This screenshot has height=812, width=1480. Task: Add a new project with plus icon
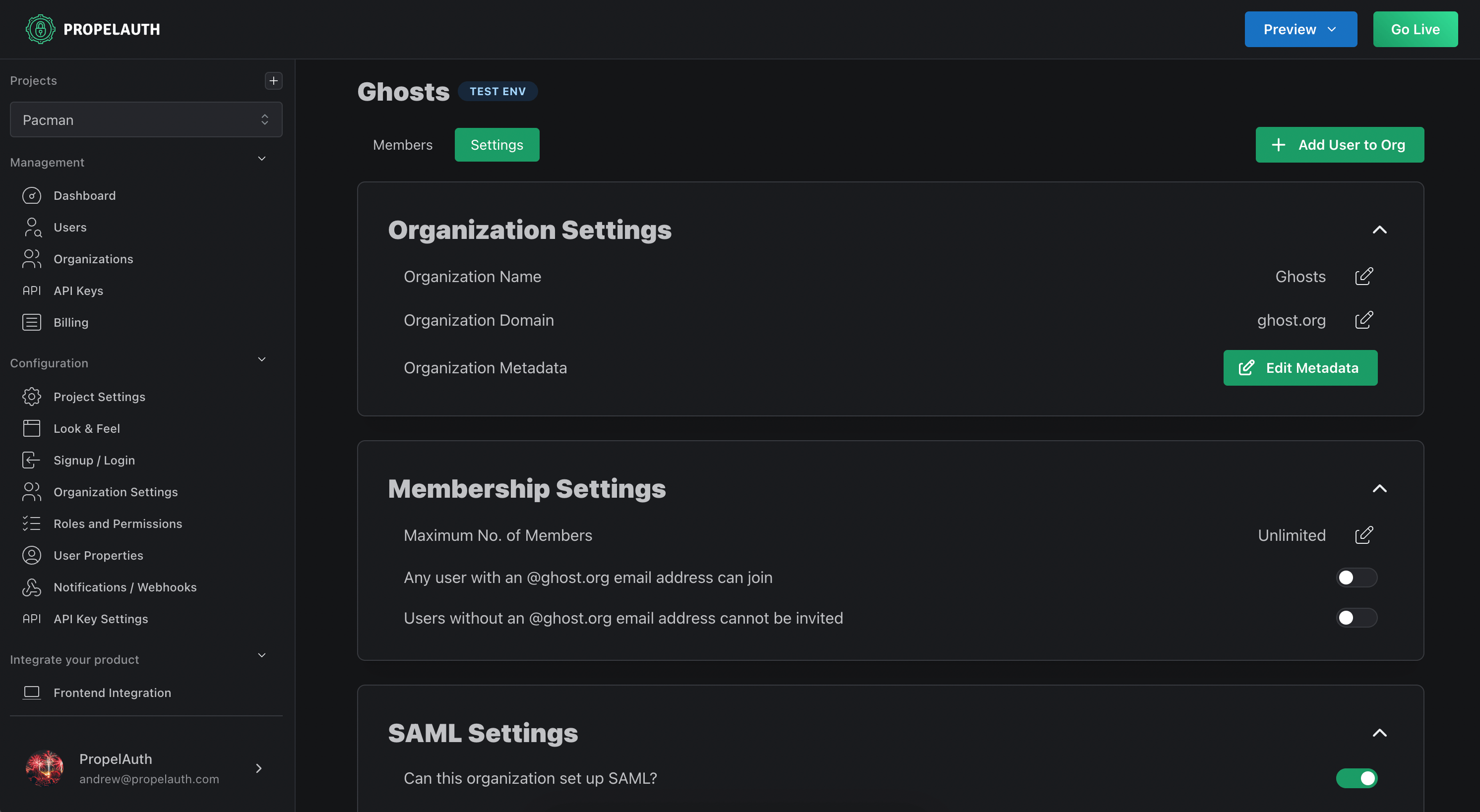(273, 81)
